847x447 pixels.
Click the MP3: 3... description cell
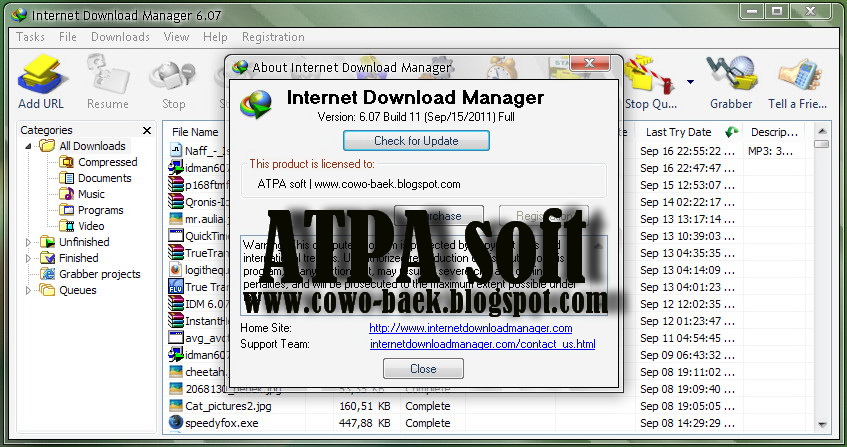pyautogui.click(x=770, y=151)
